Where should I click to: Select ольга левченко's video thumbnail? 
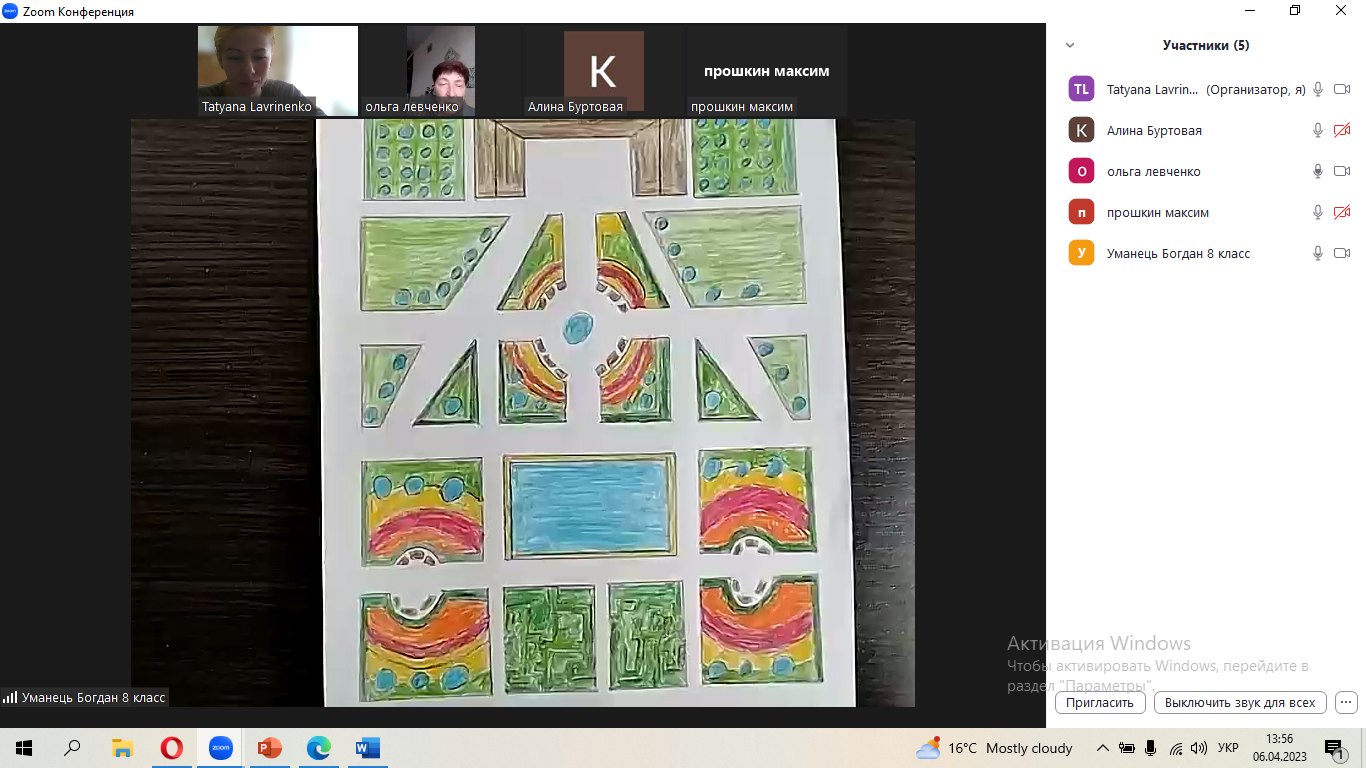(441, 71)
